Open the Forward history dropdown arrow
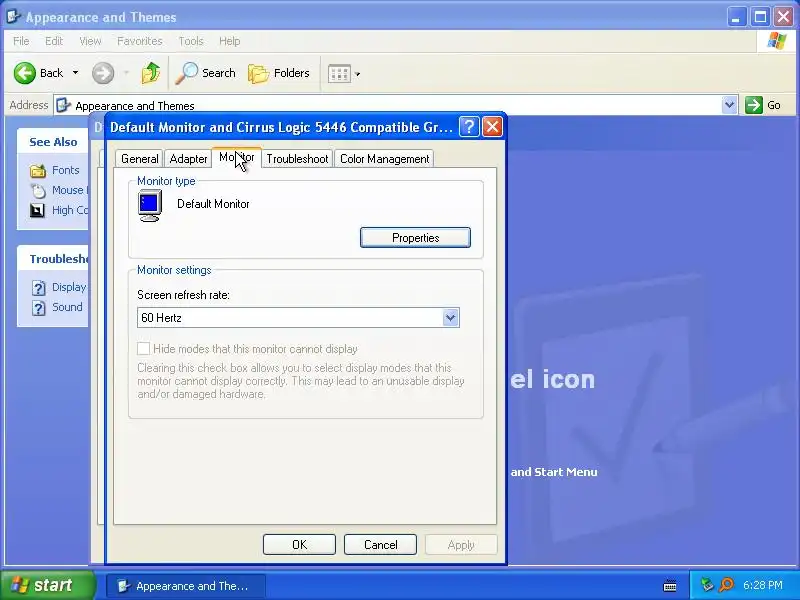The width and height of the screenshot is (800, 600). tap(126, 73)
